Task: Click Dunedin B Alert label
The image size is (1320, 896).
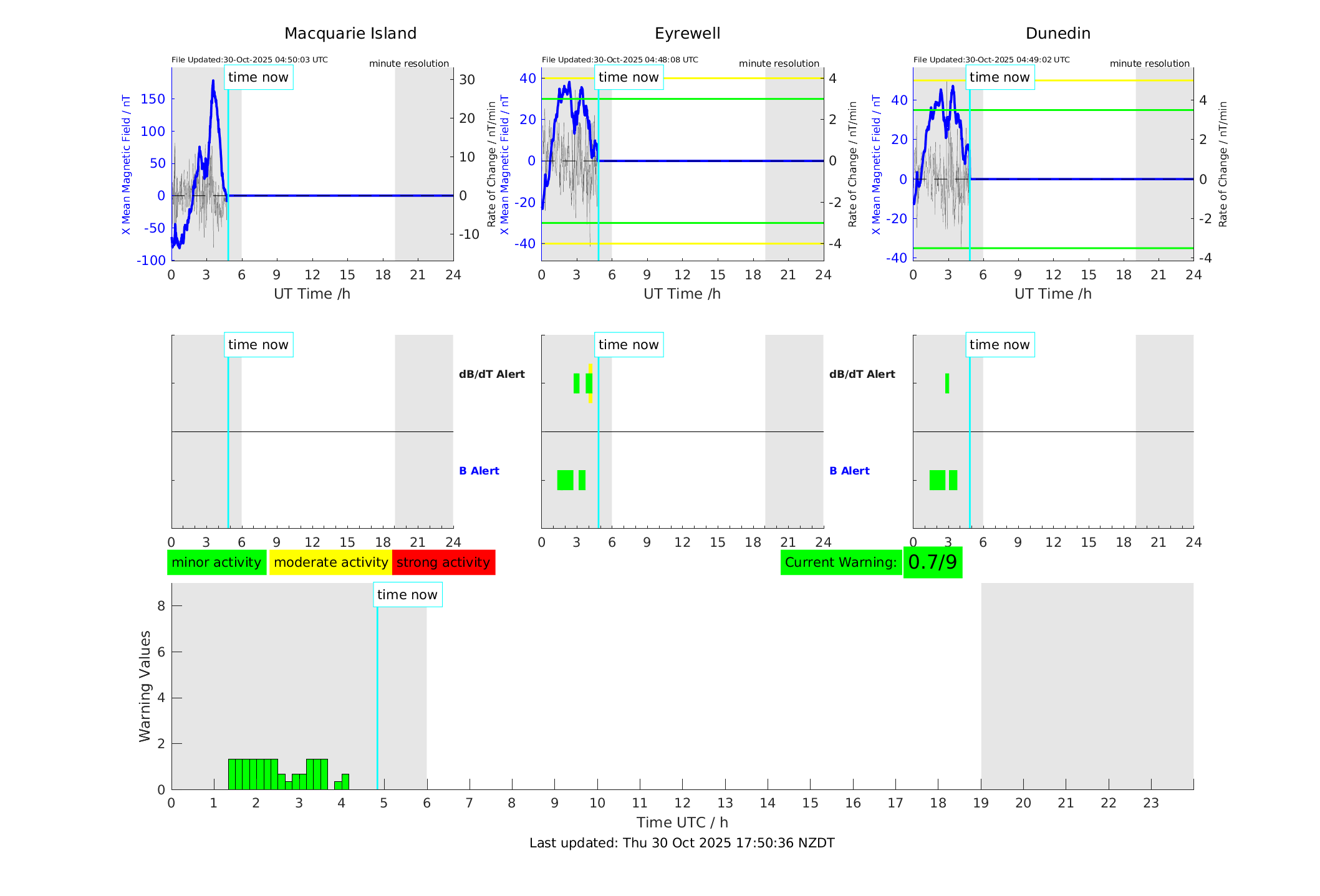Action: click(849, 471)
